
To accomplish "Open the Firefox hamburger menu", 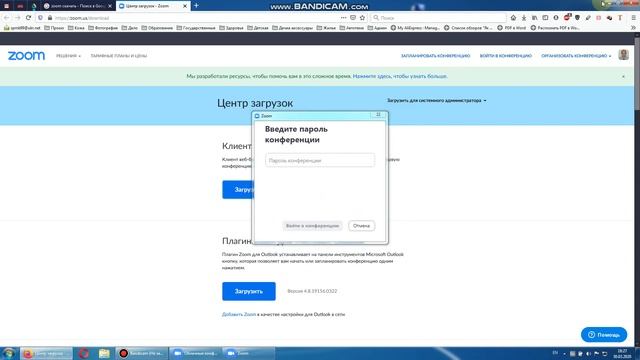I will point(633,18).
